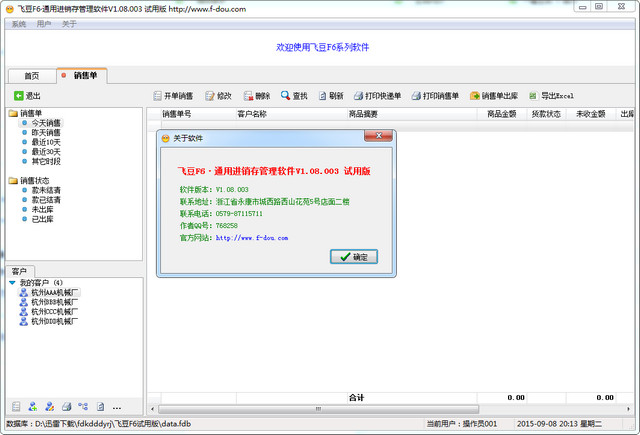Screen dimensions: 640x435
Task: Select 款已结清 status filter
Action: [46, 200]
